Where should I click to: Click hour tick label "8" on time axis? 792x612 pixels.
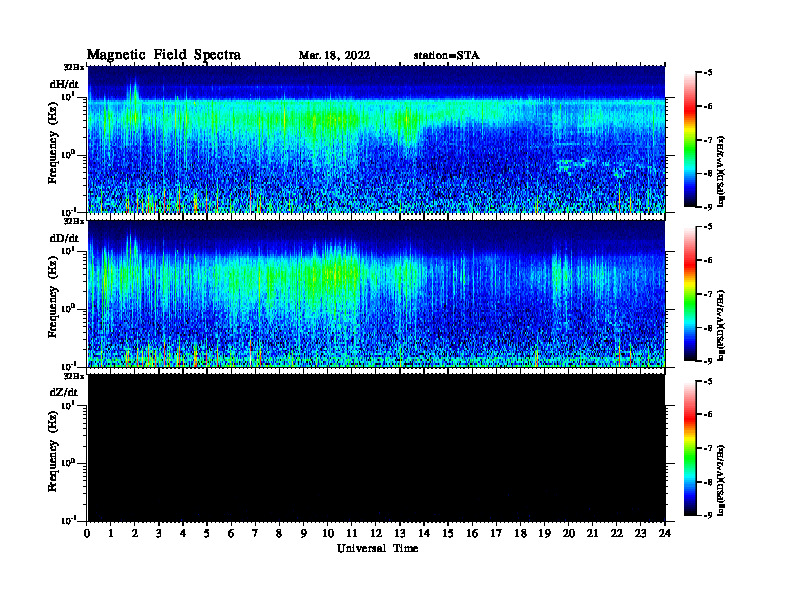pyautogui.click(x=279, y=534)
